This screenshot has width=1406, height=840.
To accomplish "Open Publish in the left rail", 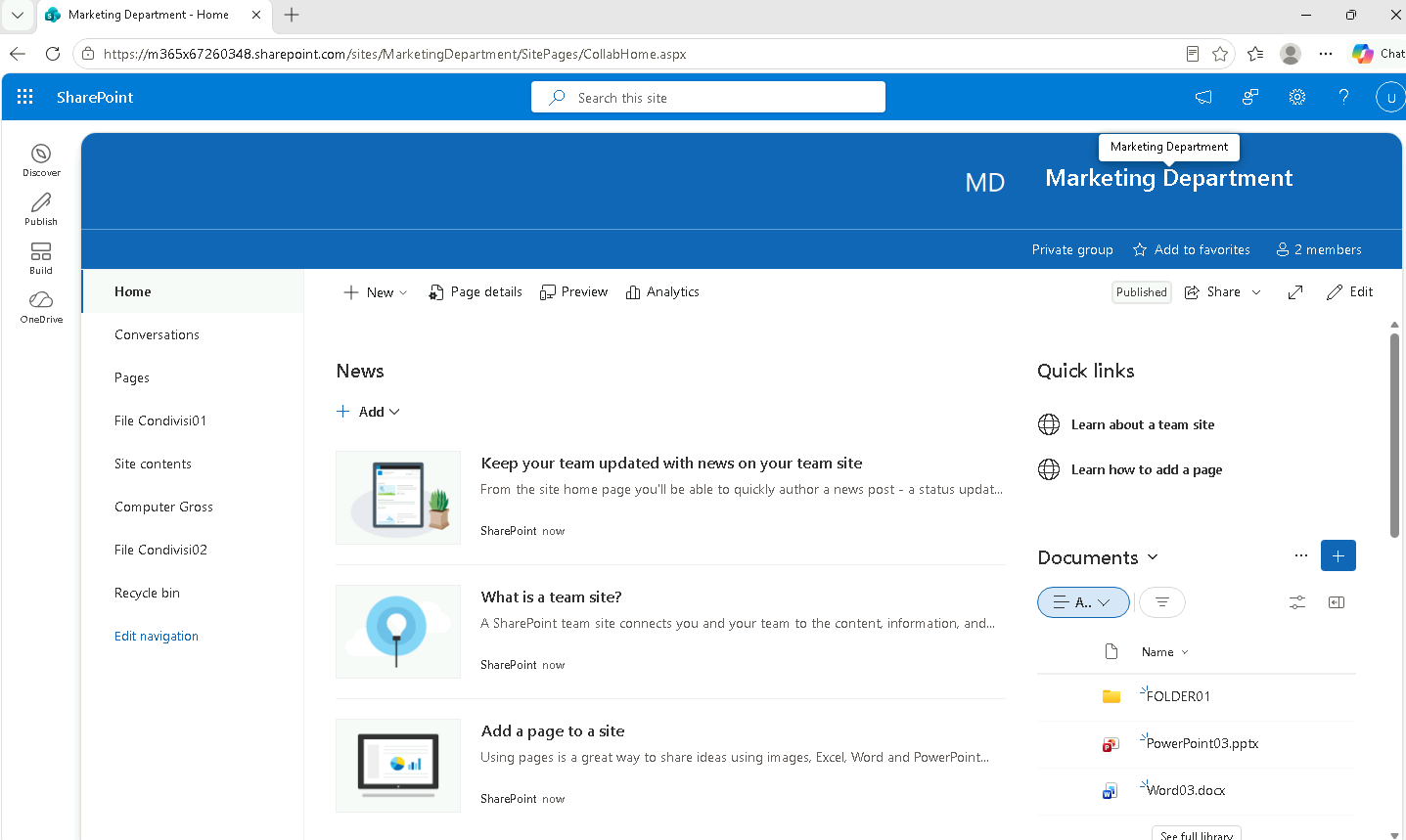I will (41, 209).
